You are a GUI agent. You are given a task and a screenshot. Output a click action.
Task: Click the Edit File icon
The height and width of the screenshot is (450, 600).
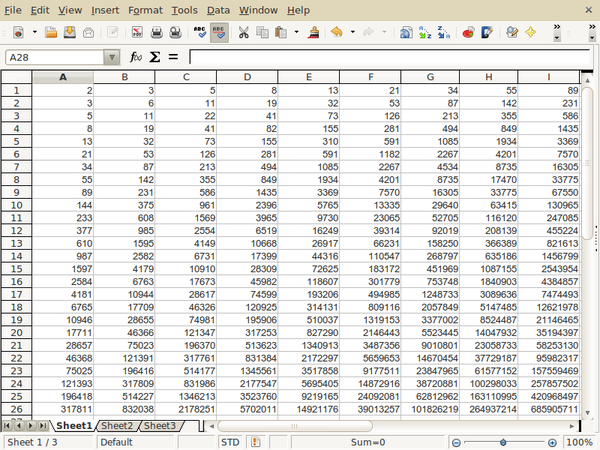[112, 33]
